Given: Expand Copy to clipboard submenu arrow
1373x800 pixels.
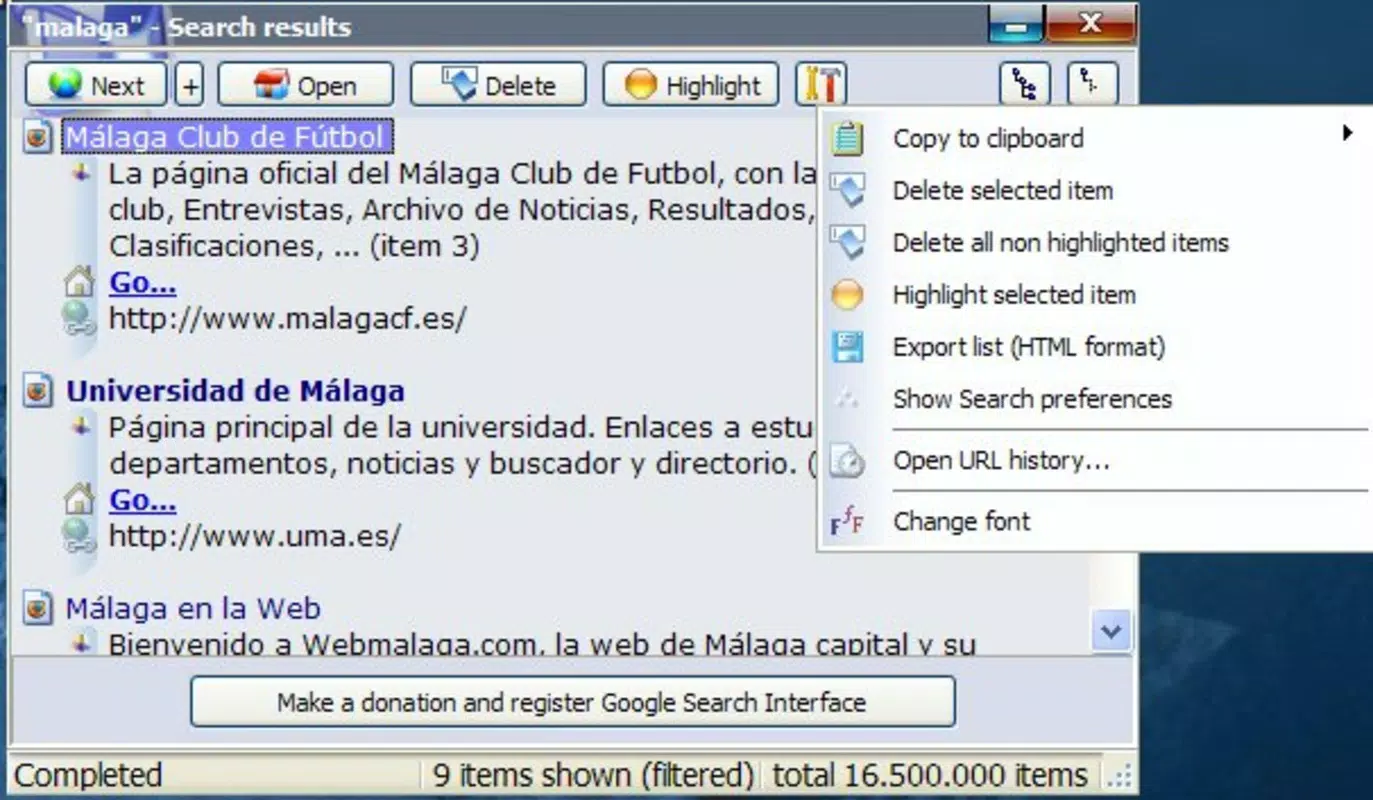Looking at the screenshot, I should pyautogui.click(x=1348, y=132).
